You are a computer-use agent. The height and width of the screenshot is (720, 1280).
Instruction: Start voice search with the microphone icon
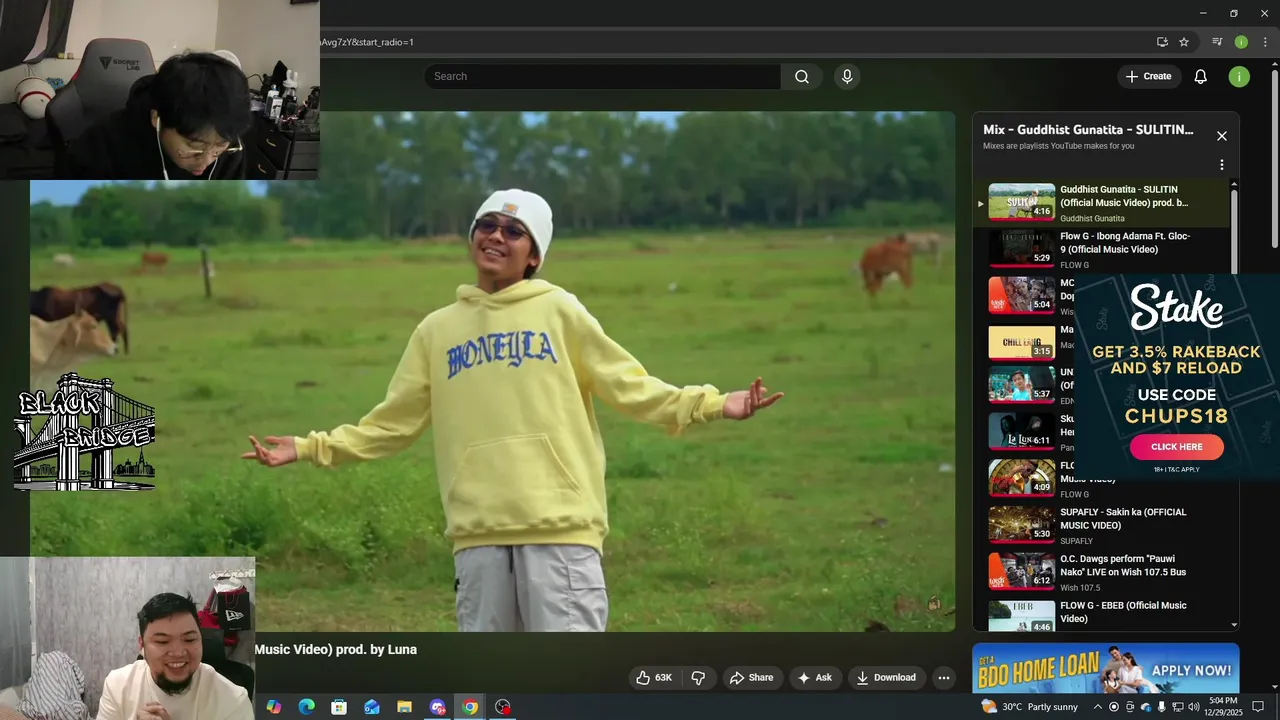[x=847, y=77]
